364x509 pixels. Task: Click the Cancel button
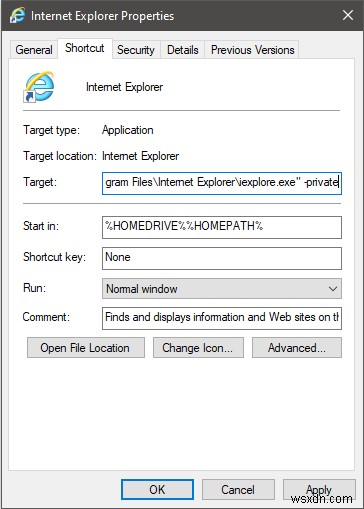(x=238, y=489)
